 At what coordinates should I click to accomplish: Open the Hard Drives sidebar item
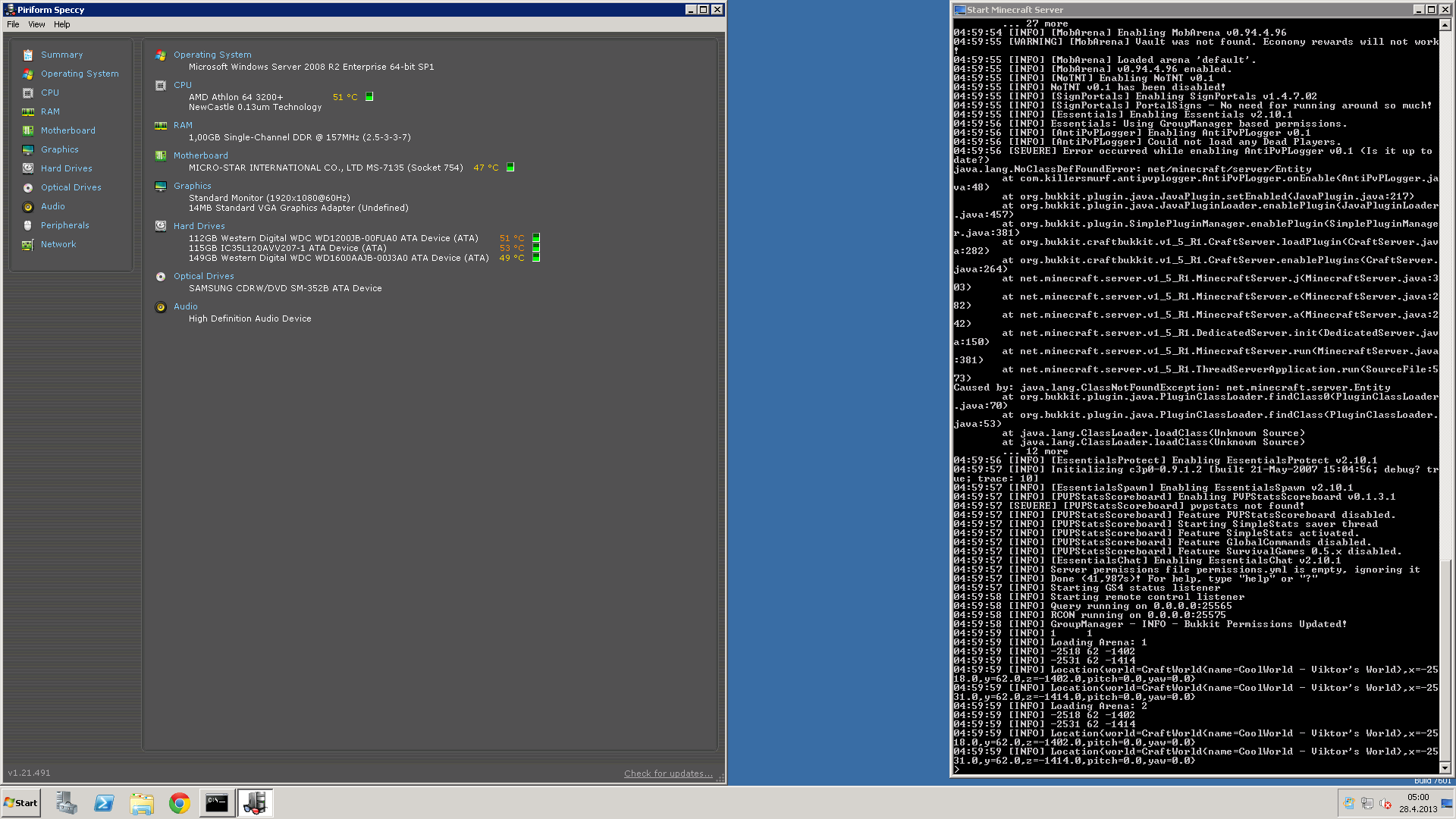[66, 168]
